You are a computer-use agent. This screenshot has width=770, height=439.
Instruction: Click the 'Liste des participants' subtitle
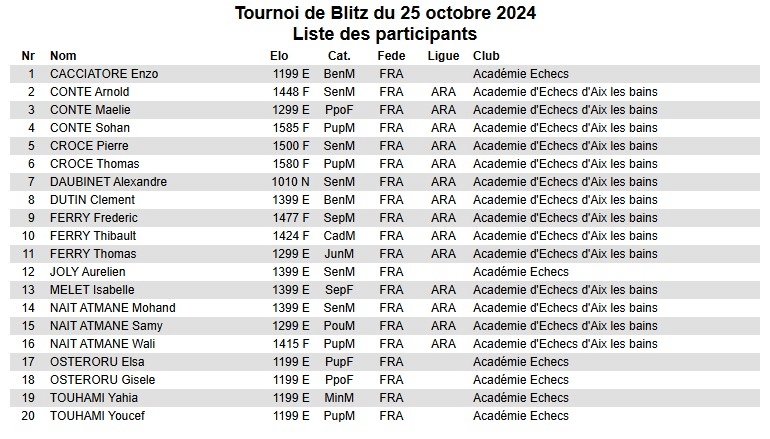tap(385, 34)
